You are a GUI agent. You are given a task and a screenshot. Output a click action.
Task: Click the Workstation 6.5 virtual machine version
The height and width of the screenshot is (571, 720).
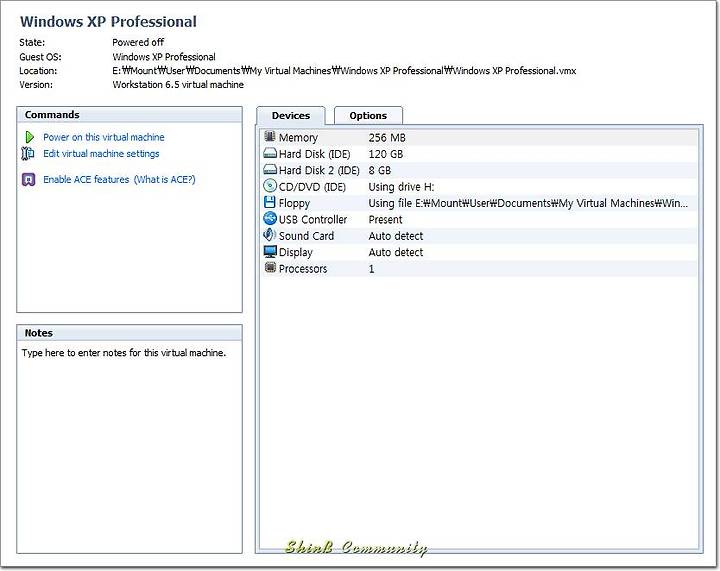178,84
